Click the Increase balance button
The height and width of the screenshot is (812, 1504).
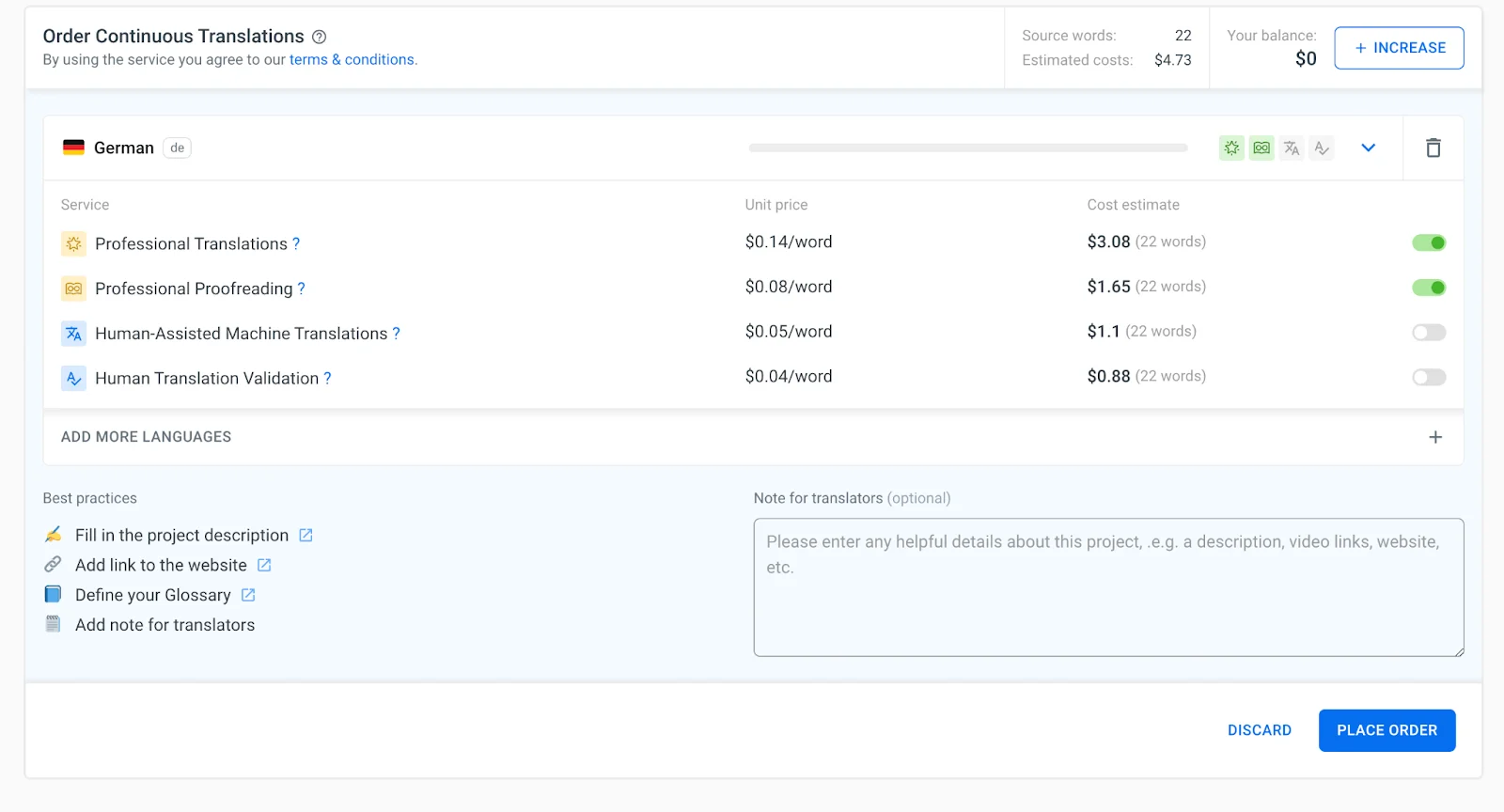pyautogui.click(x=1398, y=48)
